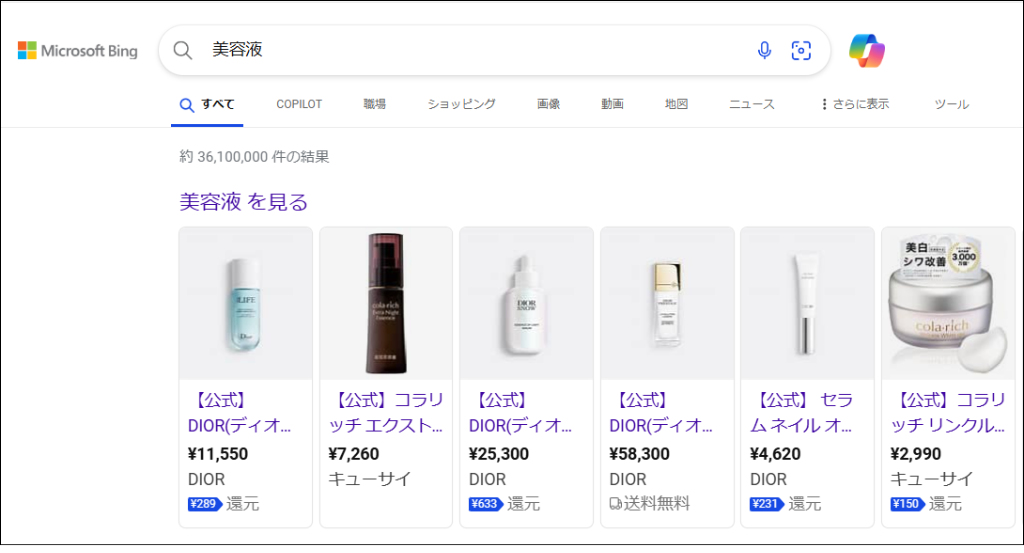The height and width of the screenshot is (553, 1024).
Task: Open cola-rich Extra Night Essence bottle image
Action: pos(386,304)
